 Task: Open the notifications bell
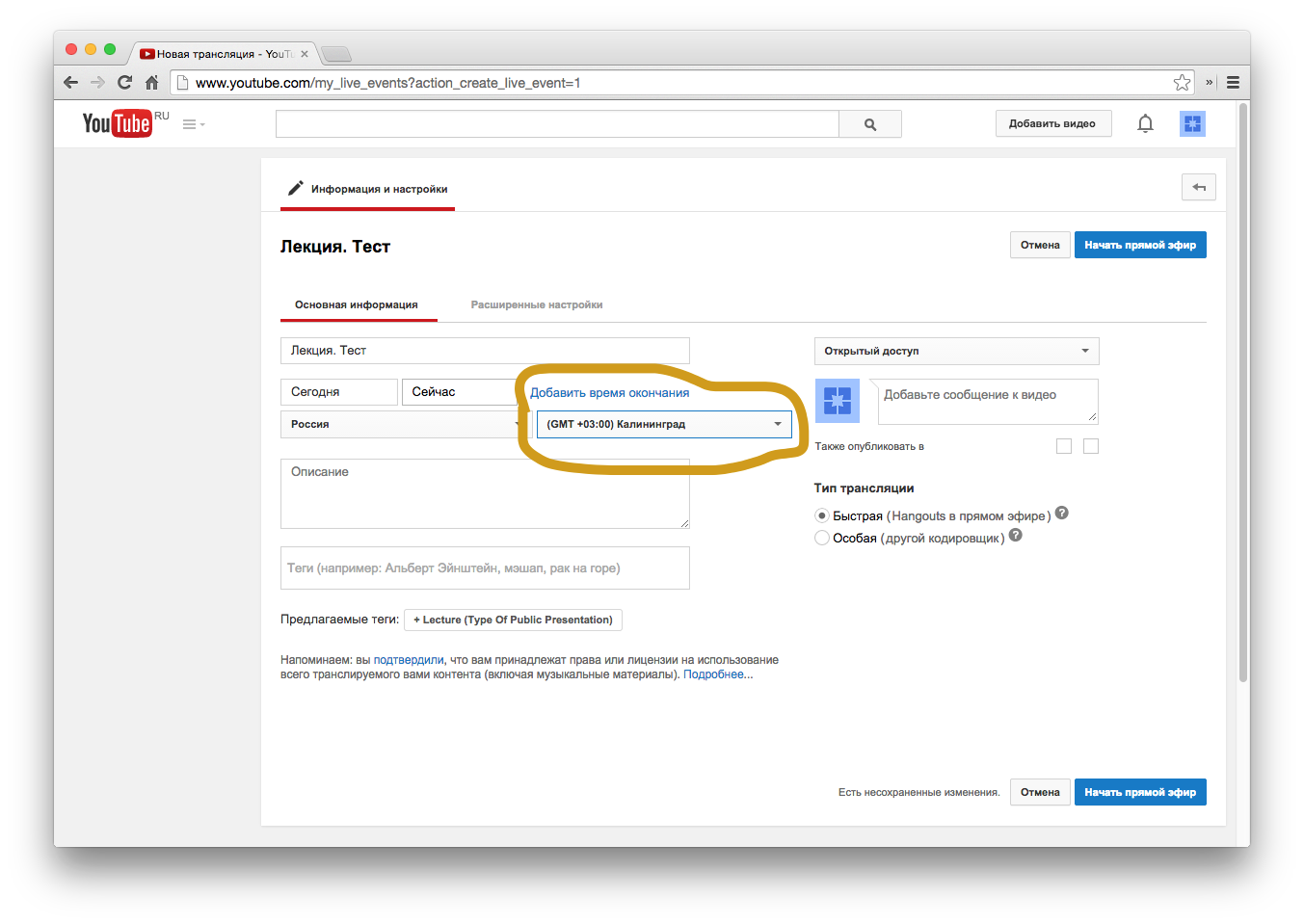1145,123
